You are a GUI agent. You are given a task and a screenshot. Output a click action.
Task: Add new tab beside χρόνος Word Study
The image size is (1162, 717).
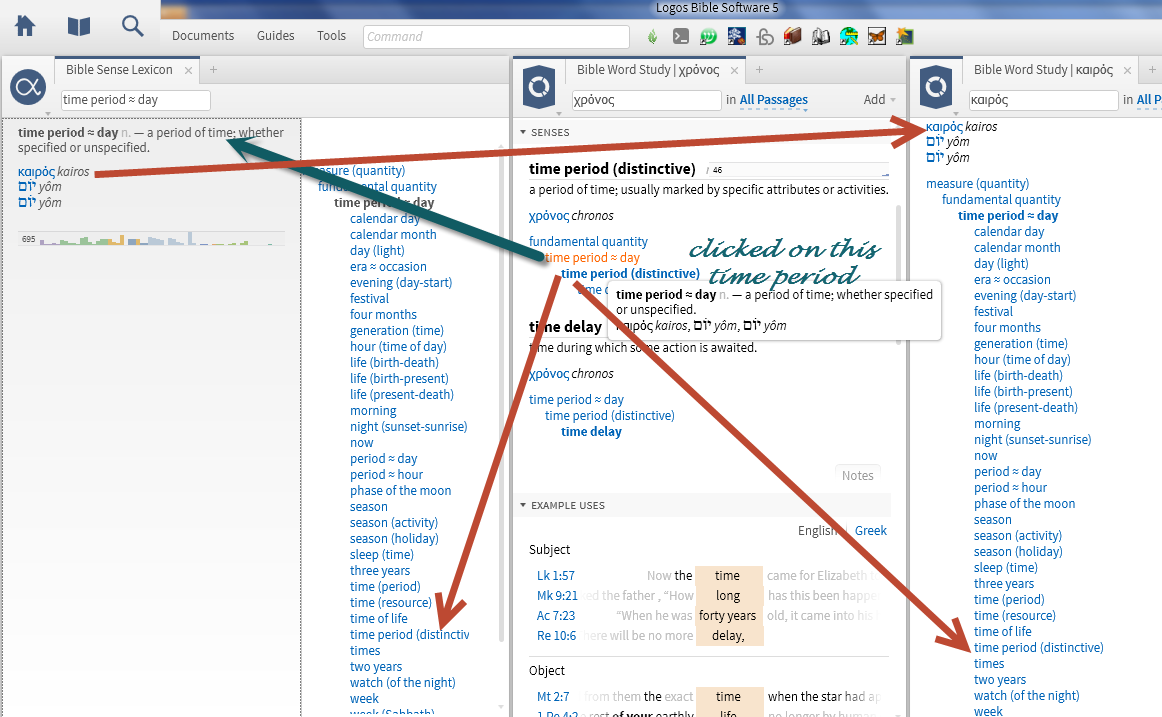760,70
